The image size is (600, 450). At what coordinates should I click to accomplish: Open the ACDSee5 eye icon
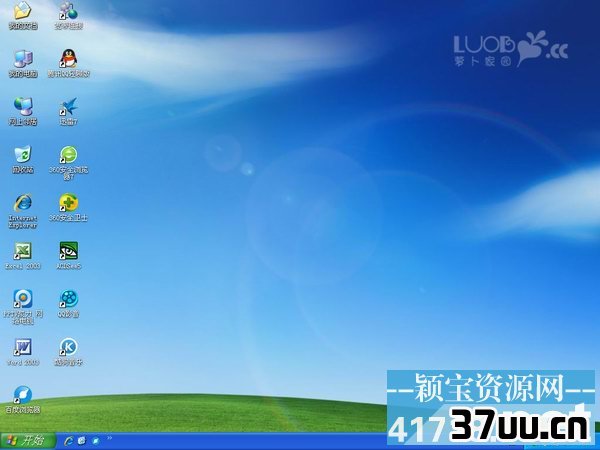pyautogui.click(x=68, y=251)
